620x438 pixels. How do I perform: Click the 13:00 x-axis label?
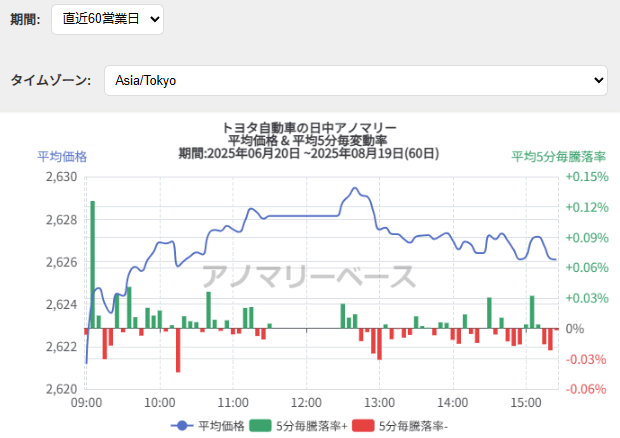point(380,403)
